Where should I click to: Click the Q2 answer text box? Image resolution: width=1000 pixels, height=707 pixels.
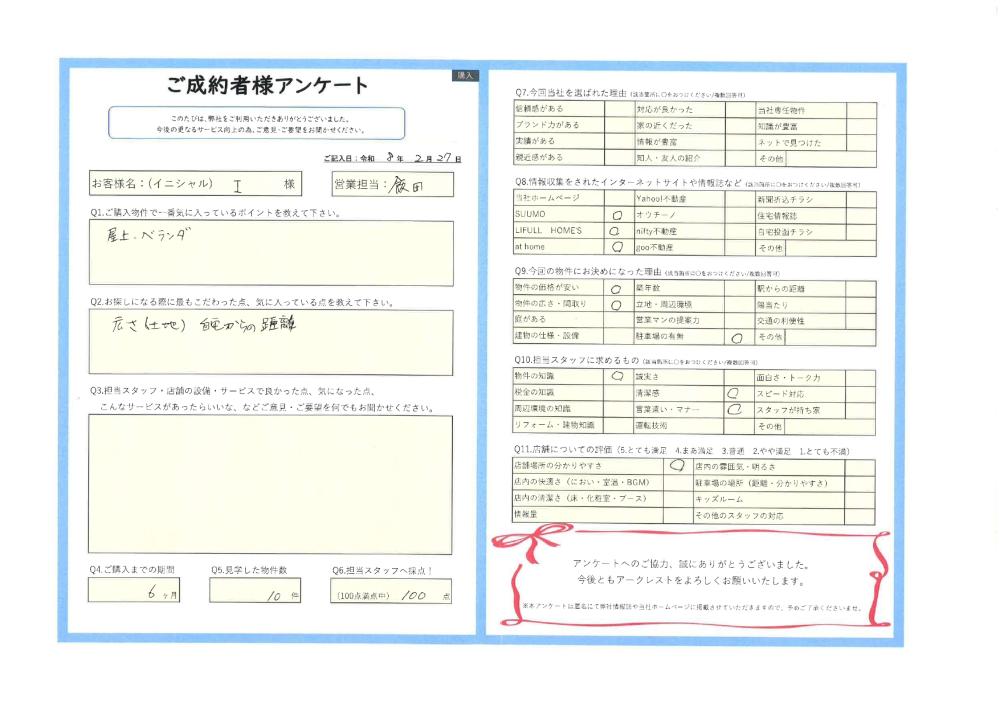click(270, 342)
